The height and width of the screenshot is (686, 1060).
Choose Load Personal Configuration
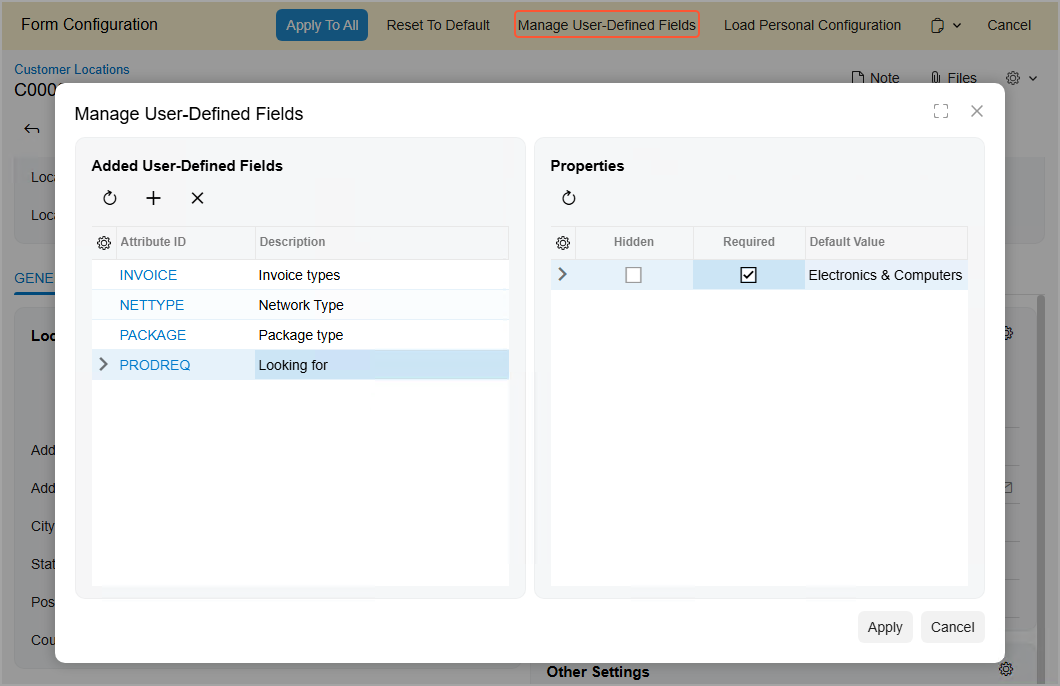click(x=812, y=25)
